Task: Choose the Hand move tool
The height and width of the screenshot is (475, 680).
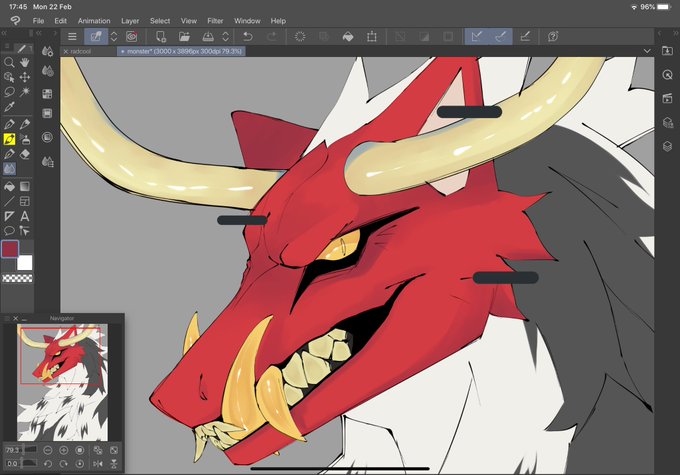Action: (25, 62)
